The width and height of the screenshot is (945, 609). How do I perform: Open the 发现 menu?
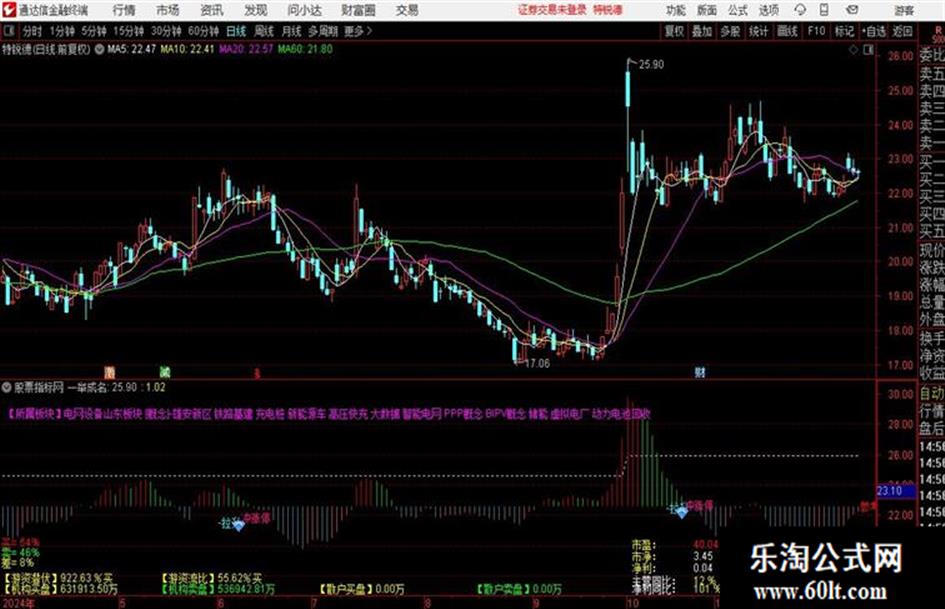[256, 10]
